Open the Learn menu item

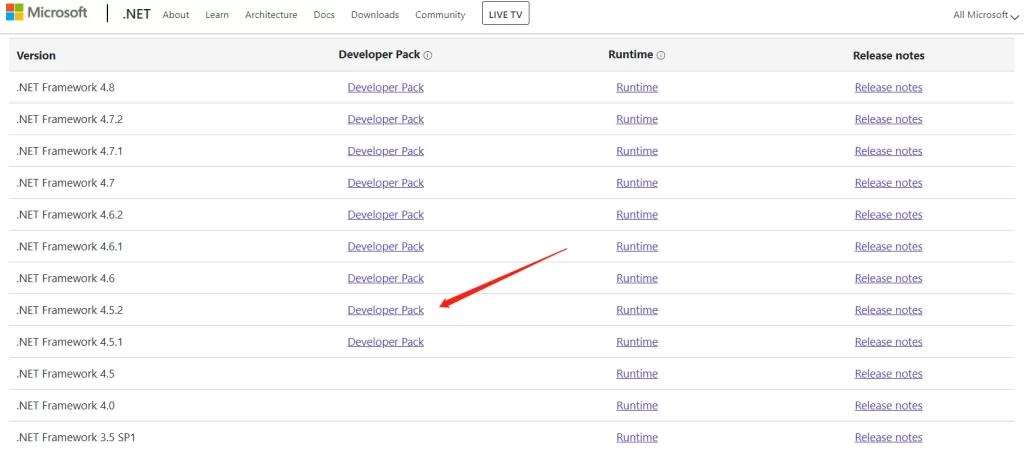(x=217, y=15)
